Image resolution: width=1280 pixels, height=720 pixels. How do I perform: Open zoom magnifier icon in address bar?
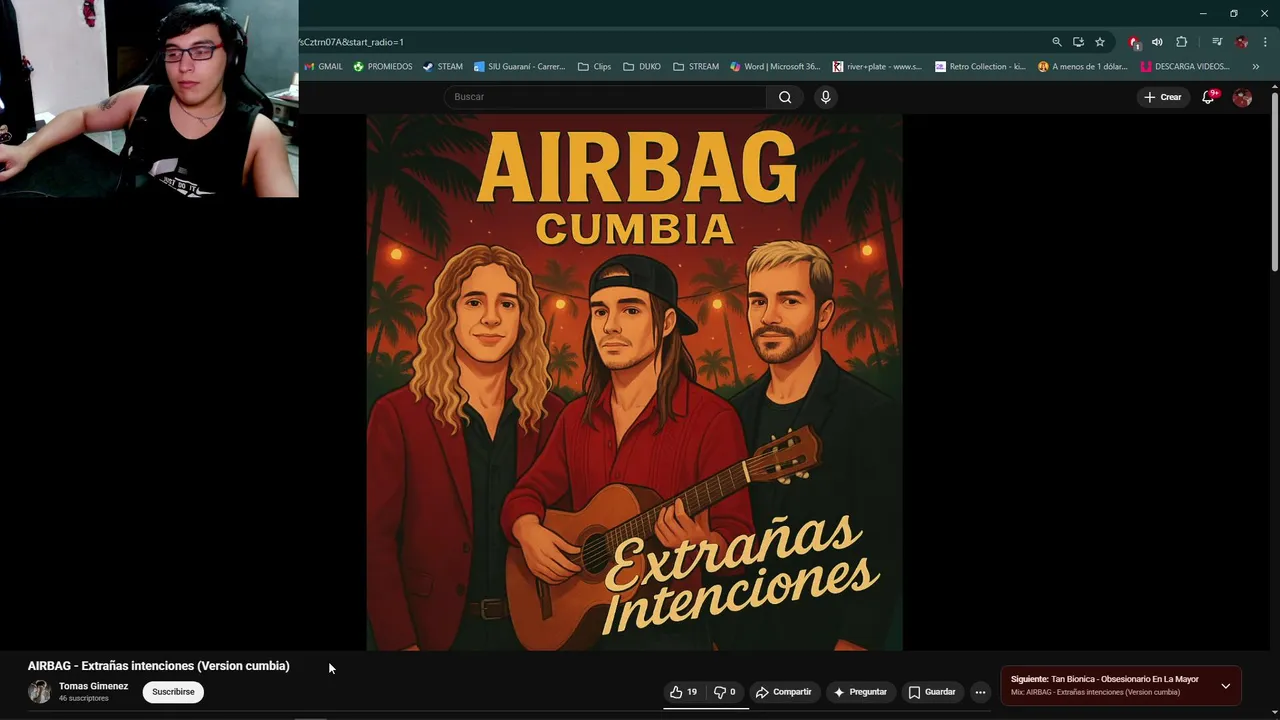click(x=1056, y=42)
